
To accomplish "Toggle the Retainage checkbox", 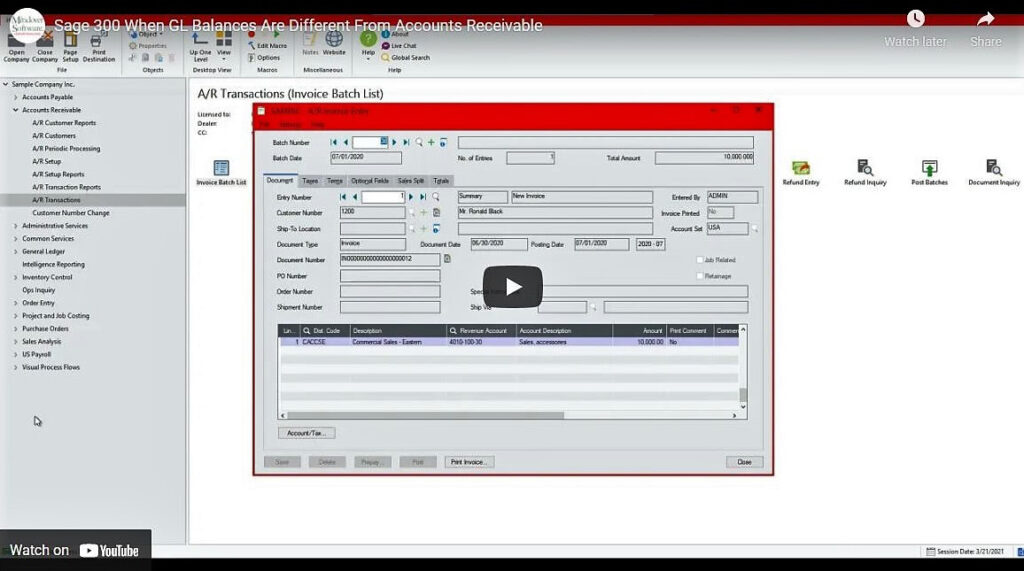I will pyautogui.click(x=699, y=276).
